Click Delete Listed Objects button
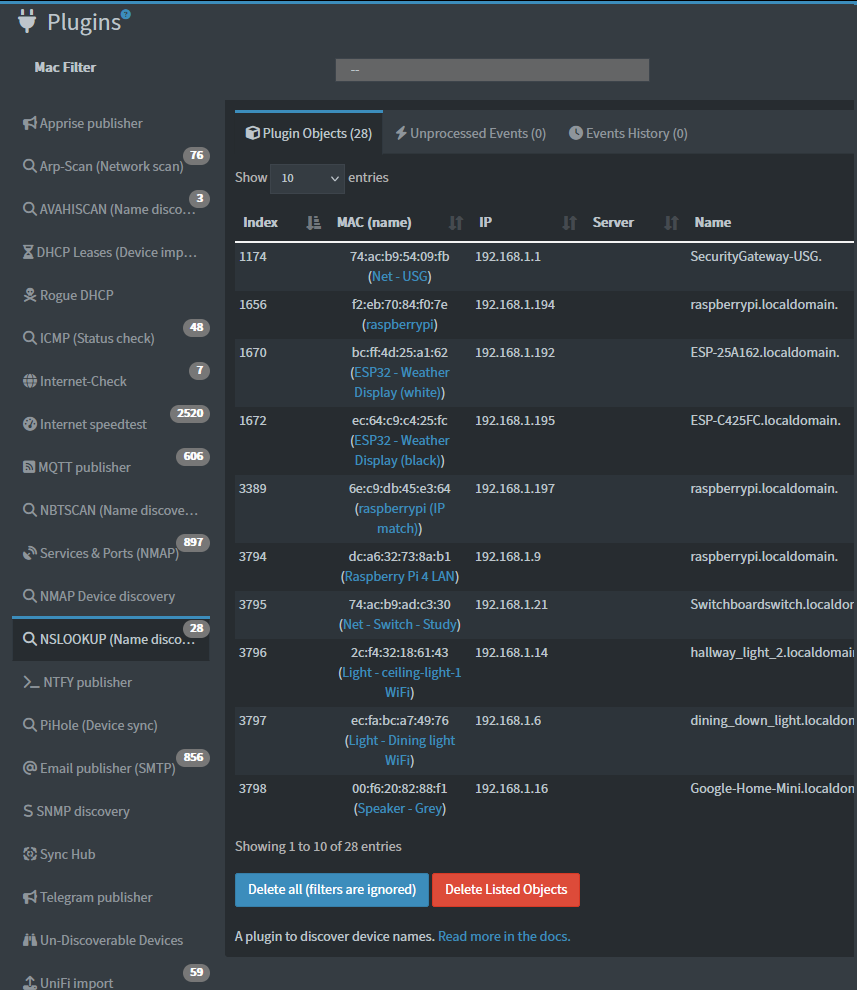This screenshot has width=857, height=990. [x=506, y=890]
